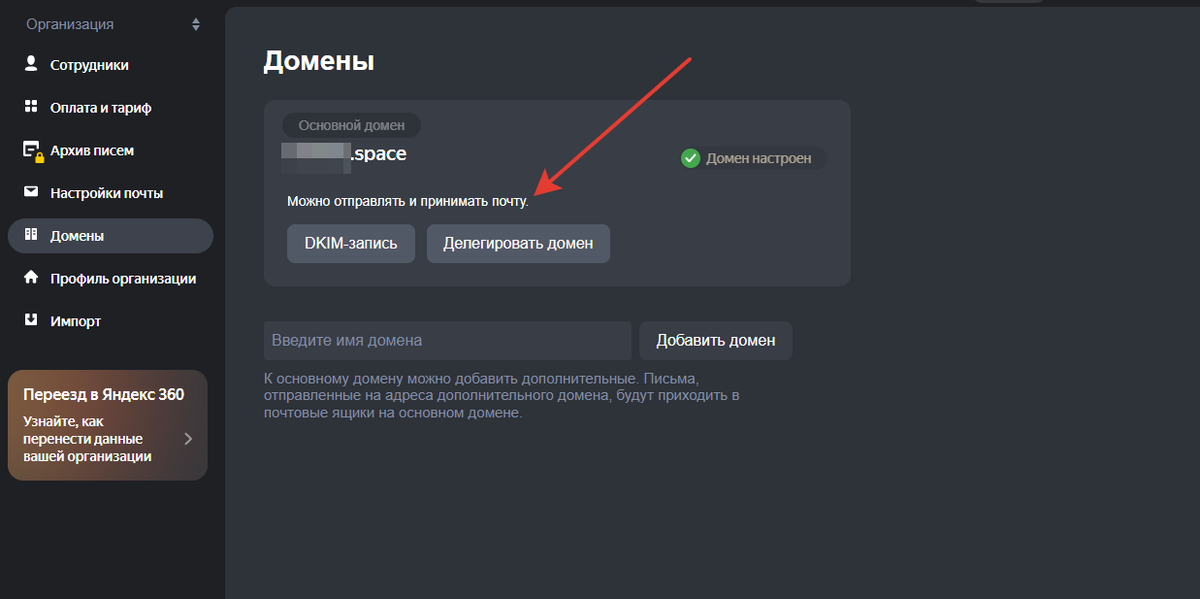Click the Организация header text
This screenshot has width=1200, height=599.
click(x=70, y=24)
